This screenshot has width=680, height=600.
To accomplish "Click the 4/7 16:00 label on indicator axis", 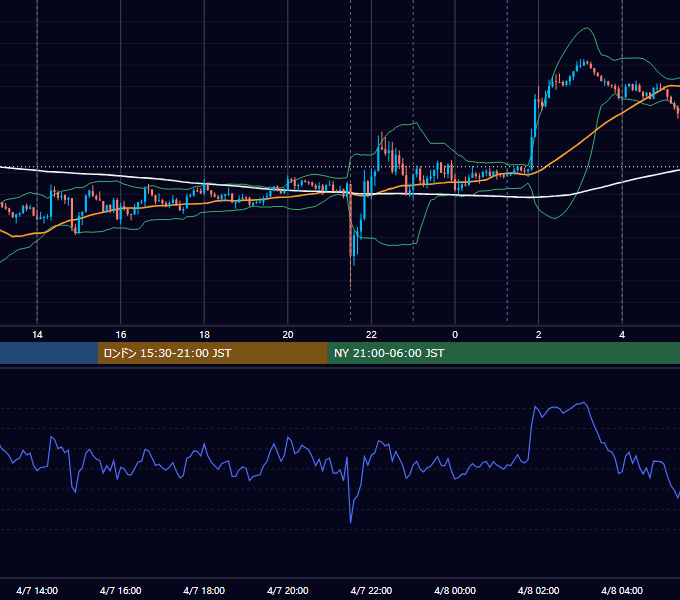I will [121, 590].
